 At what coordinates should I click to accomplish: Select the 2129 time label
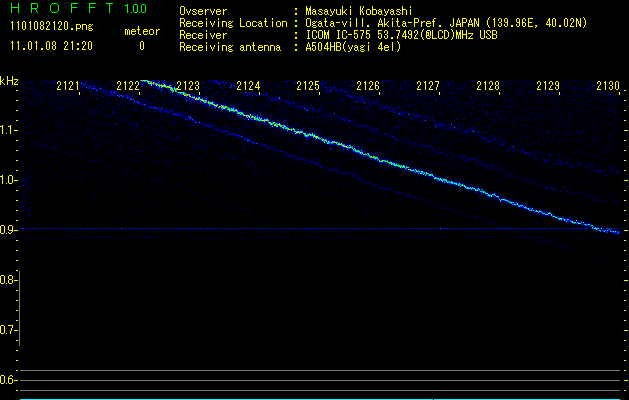[548, 86]
